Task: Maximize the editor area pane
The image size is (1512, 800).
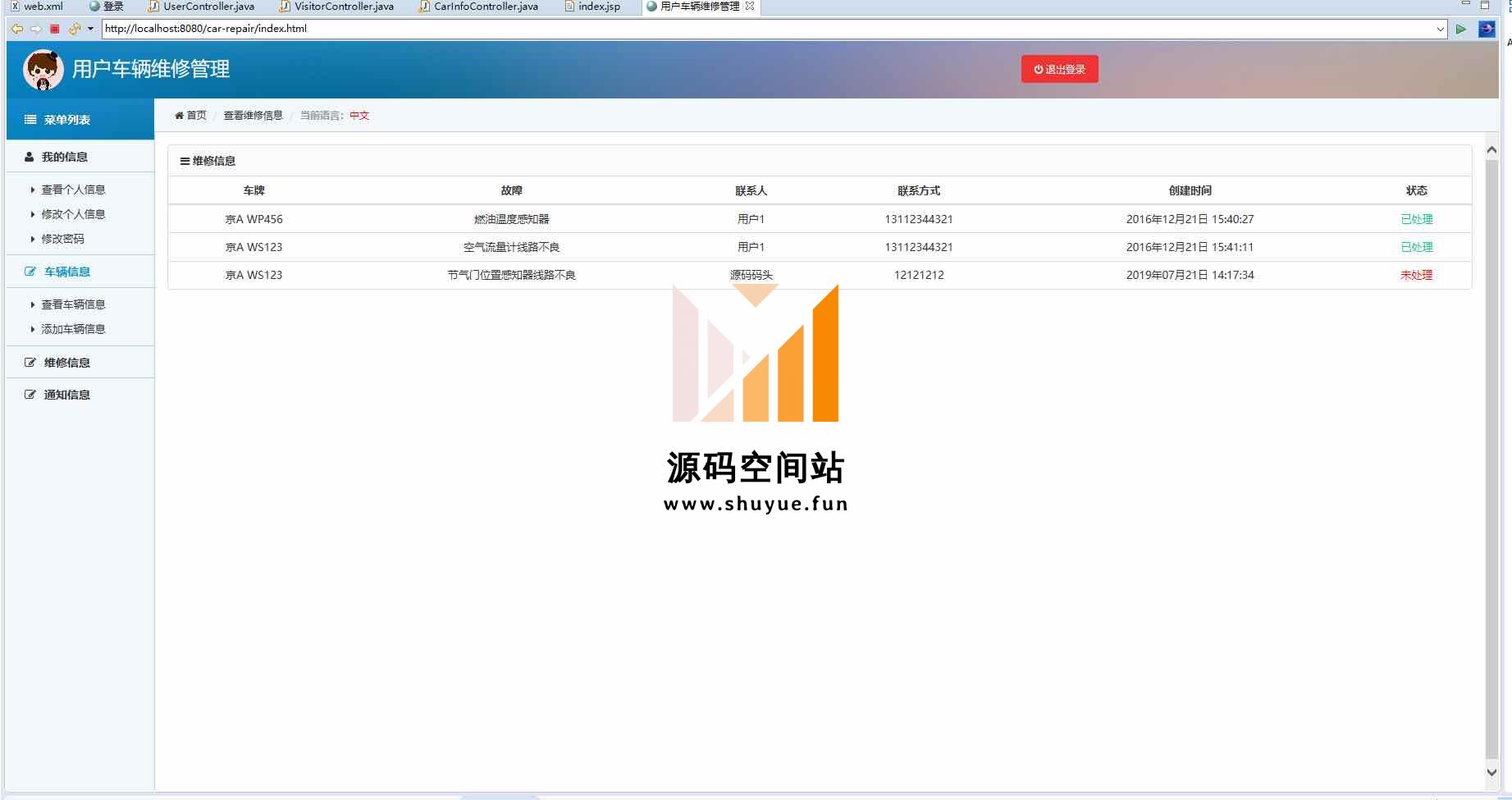Action: (x=1484, y=5)
